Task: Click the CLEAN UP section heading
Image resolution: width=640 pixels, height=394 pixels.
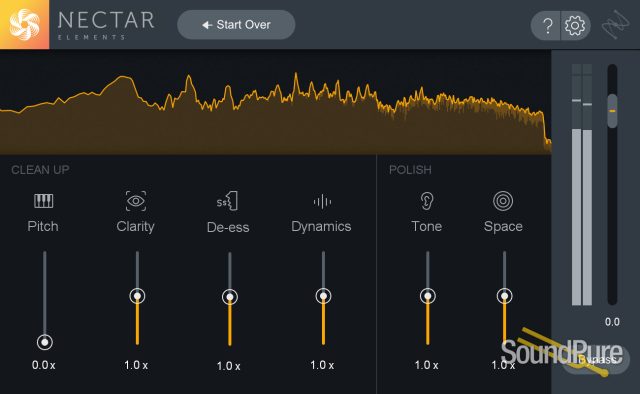Action: [x=40, y=170]
